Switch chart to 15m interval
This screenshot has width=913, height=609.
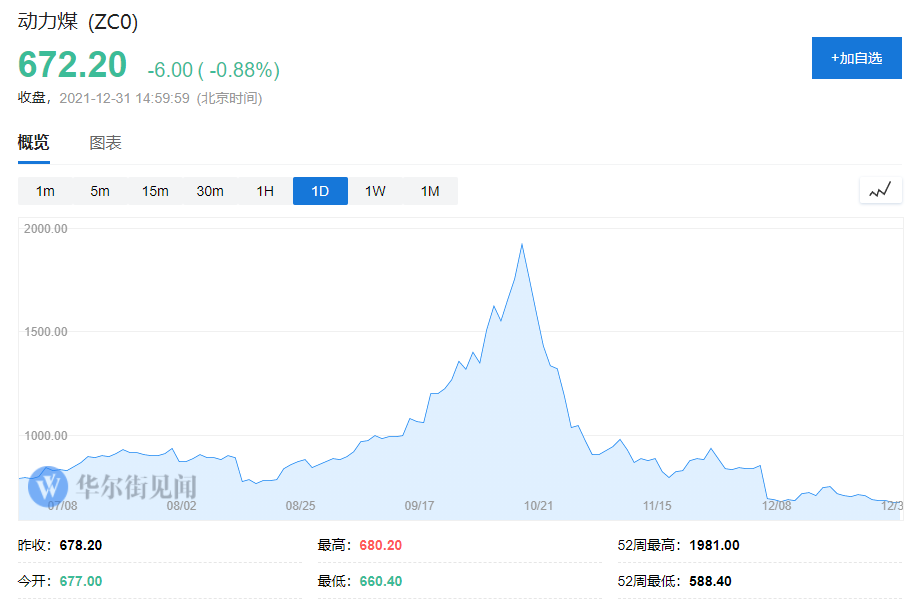(155, 191)
